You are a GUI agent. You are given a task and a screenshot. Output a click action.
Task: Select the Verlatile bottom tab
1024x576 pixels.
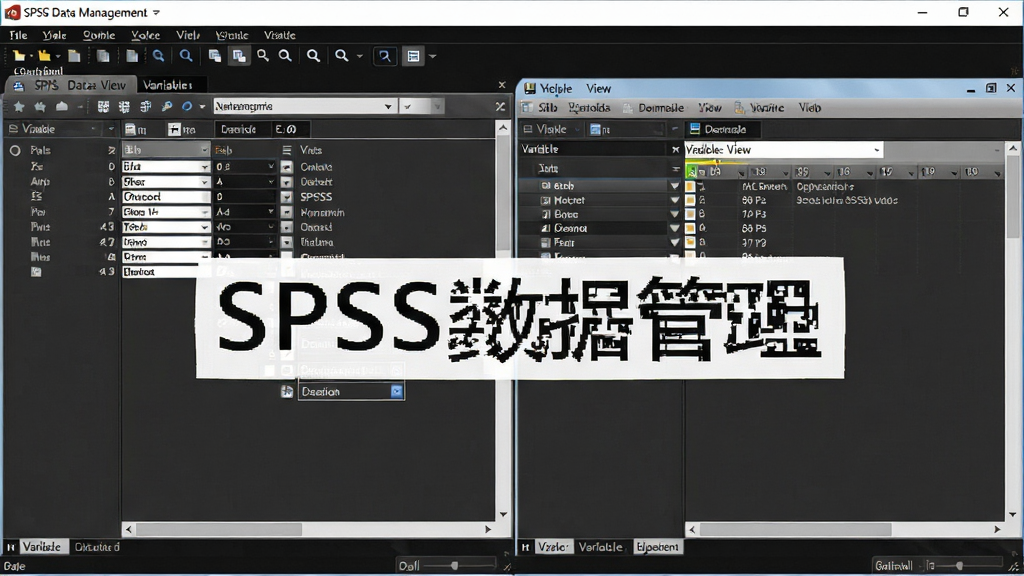600,547
